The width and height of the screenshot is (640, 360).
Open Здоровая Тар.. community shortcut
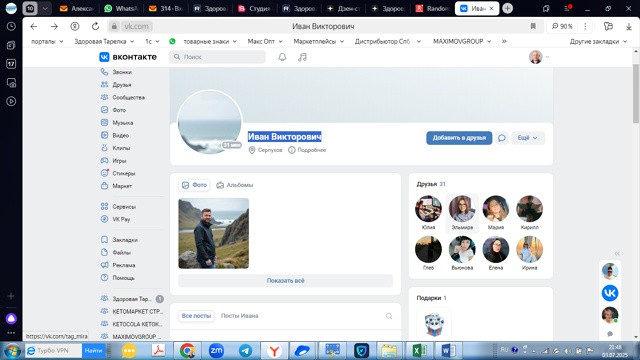pyautogui.click(x=131, y=299)
